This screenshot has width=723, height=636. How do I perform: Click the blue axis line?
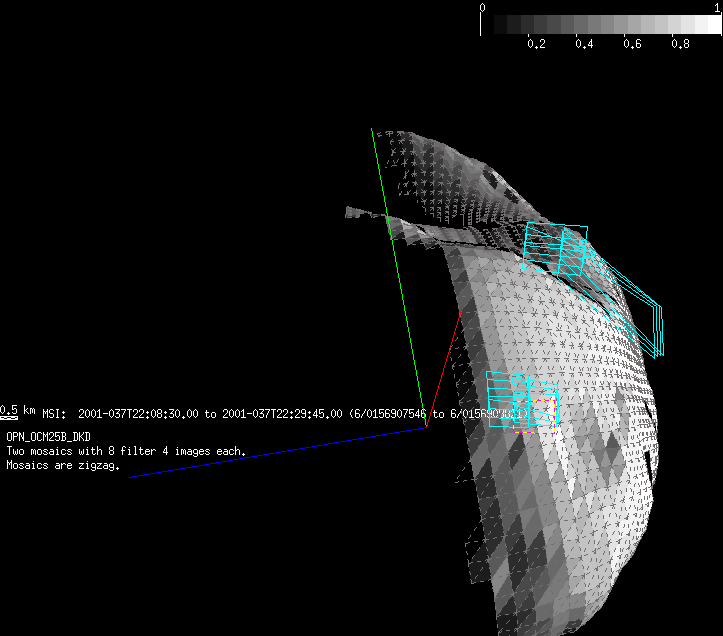(x=280, y=453)
